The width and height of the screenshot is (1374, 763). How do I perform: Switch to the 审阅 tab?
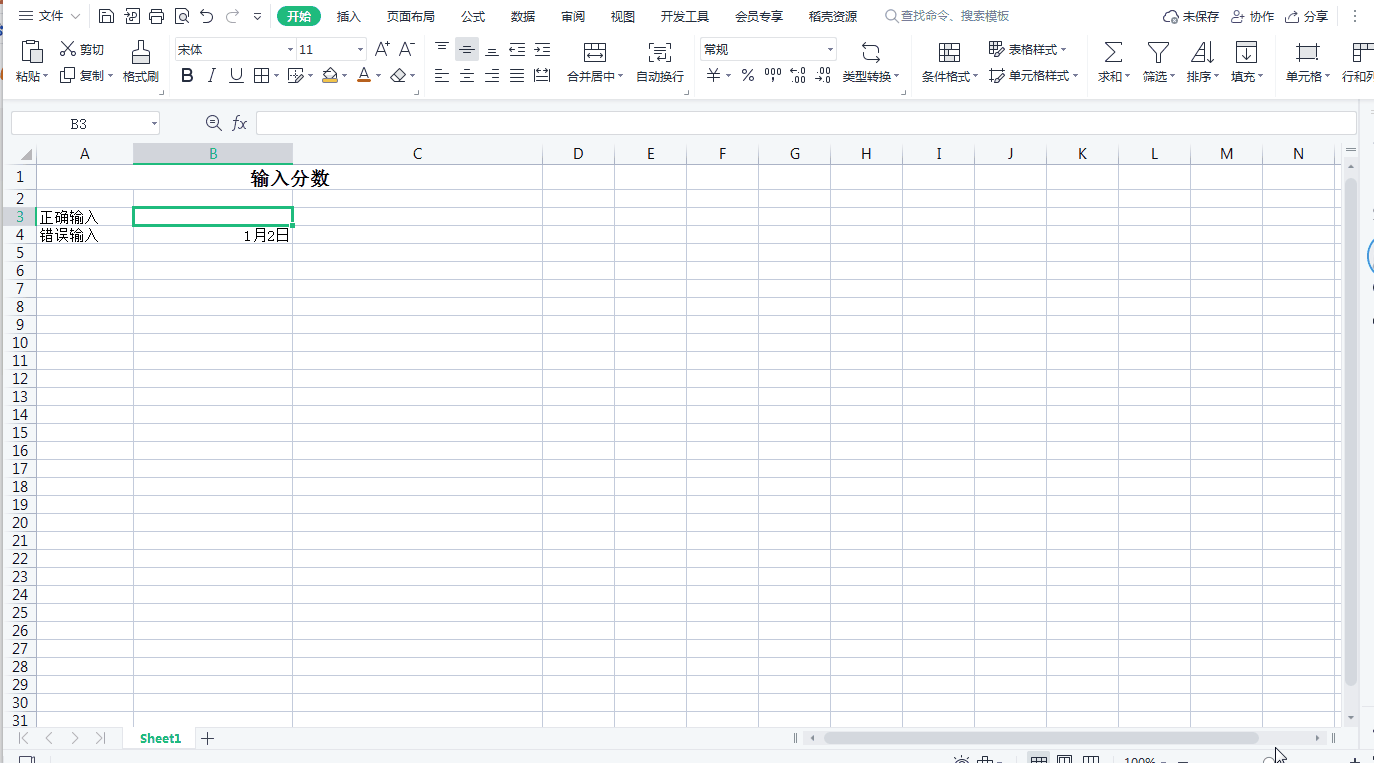tap(573, 16)
